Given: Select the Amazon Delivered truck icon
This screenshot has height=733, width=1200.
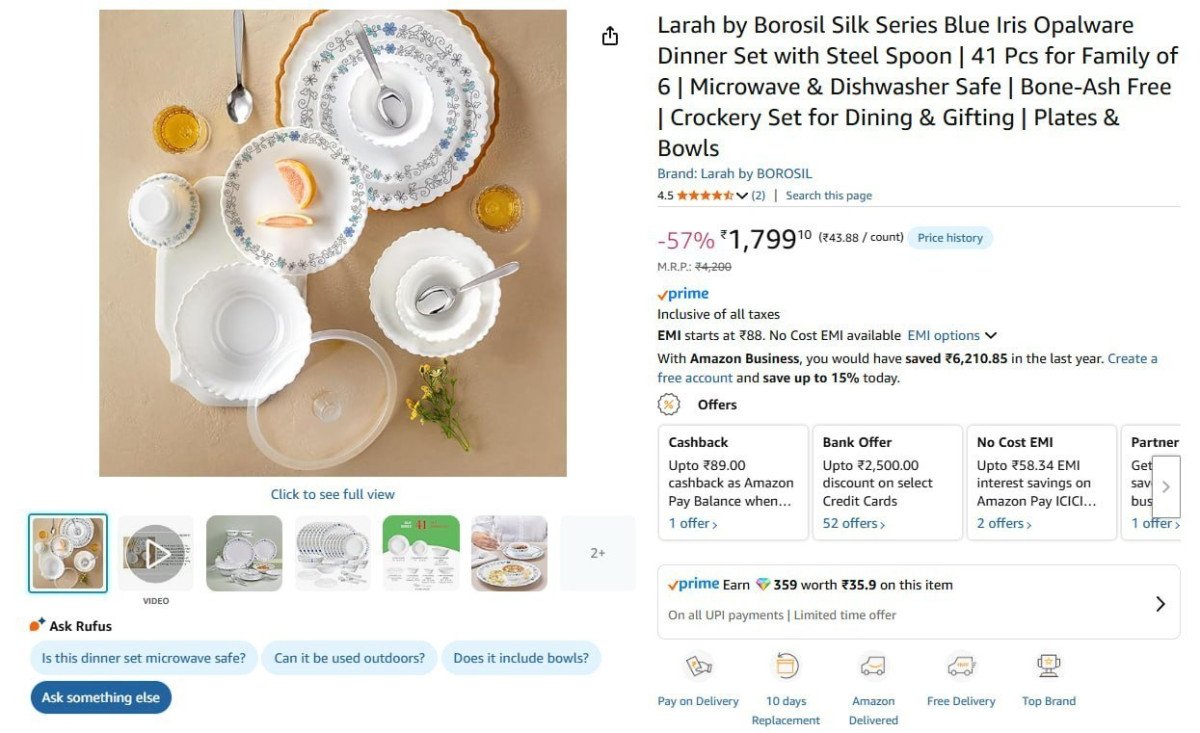Looking at the screenshot, I should [873, 665].
